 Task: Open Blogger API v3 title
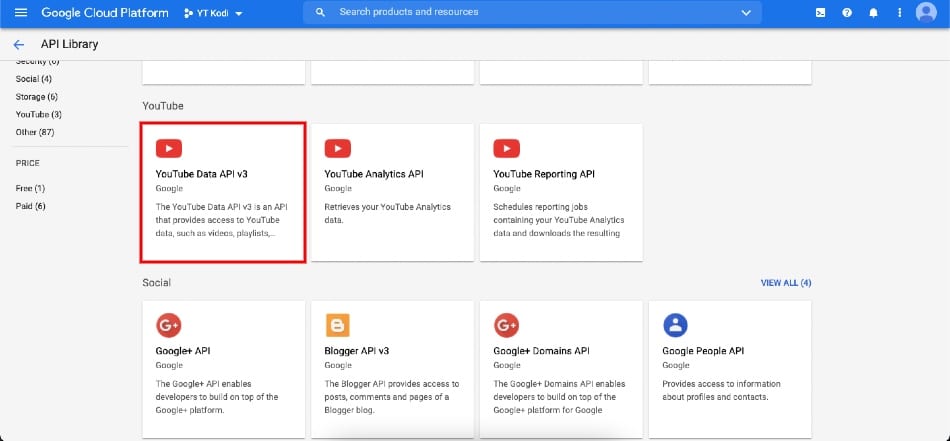[357, 351]
